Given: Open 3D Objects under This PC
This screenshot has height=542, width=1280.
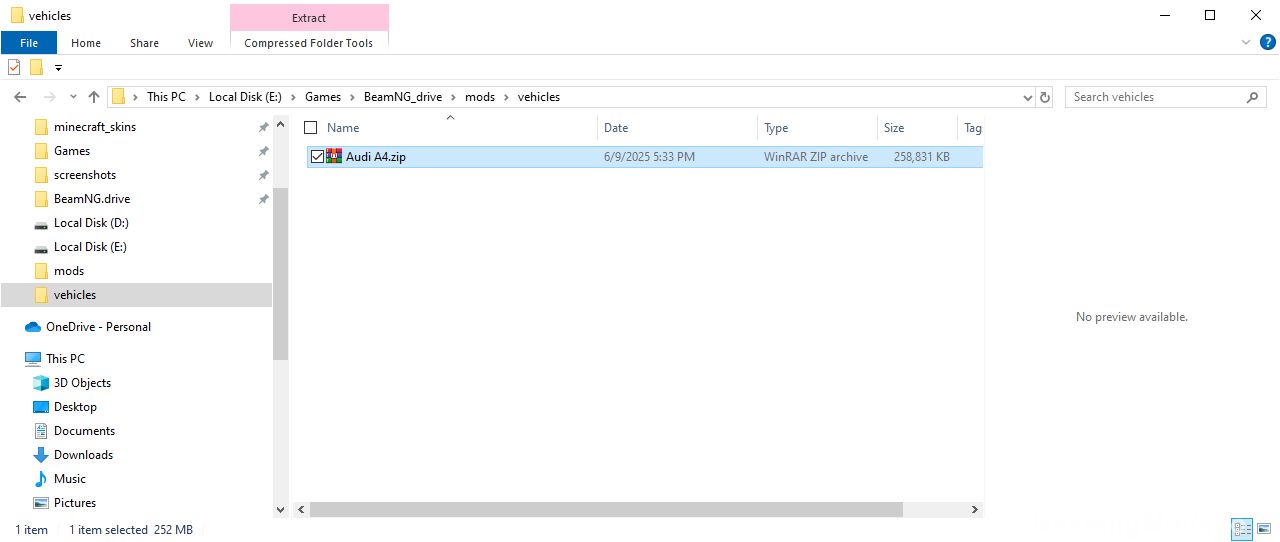Looking at the screenshot, I should tap(82, 383).
